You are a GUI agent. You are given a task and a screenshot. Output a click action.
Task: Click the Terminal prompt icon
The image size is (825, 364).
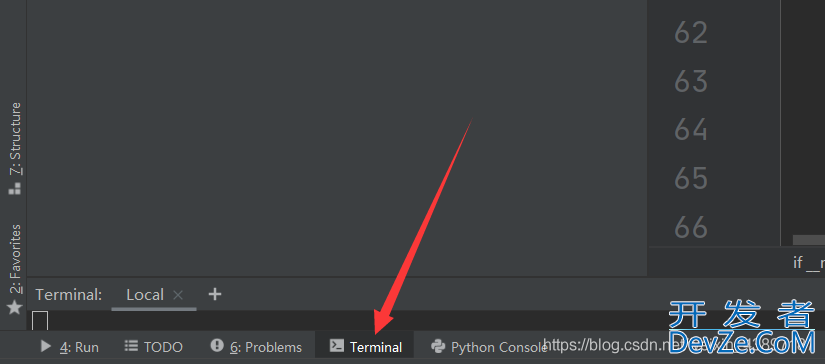click(x=336, y=346)
